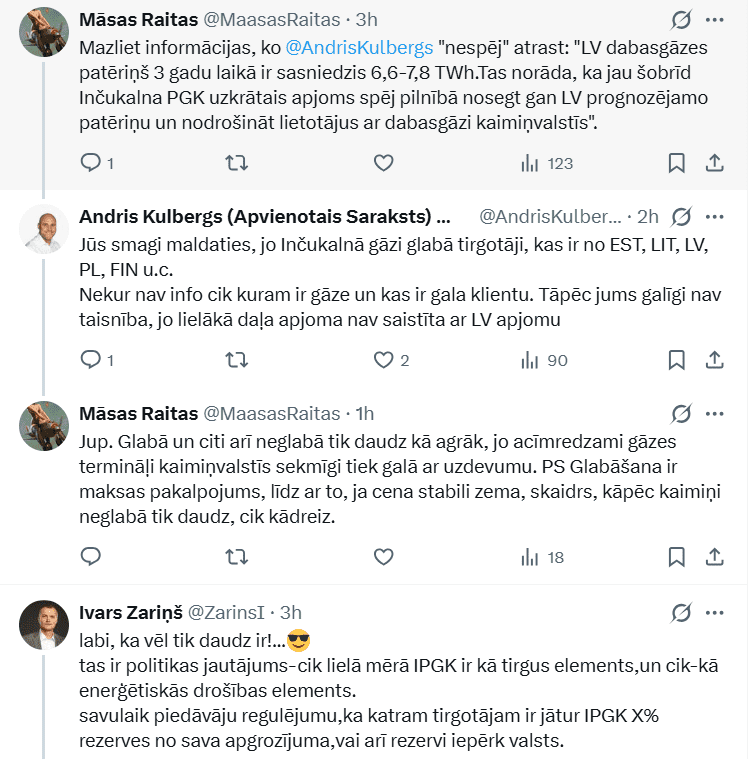Like the first Māsas Raitas tweet
This screenshot has height=759, width=749.
383,163
